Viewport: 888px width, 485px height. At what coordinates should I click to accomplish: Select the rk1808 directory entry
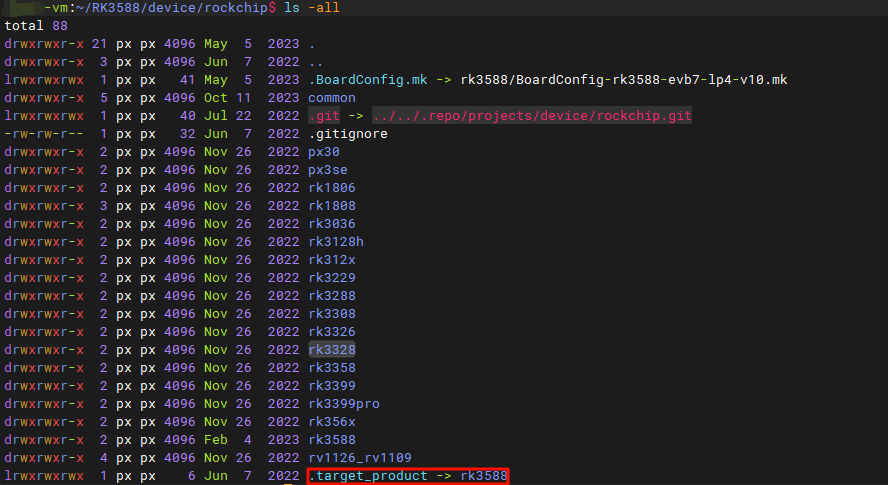tap(332, 206)
